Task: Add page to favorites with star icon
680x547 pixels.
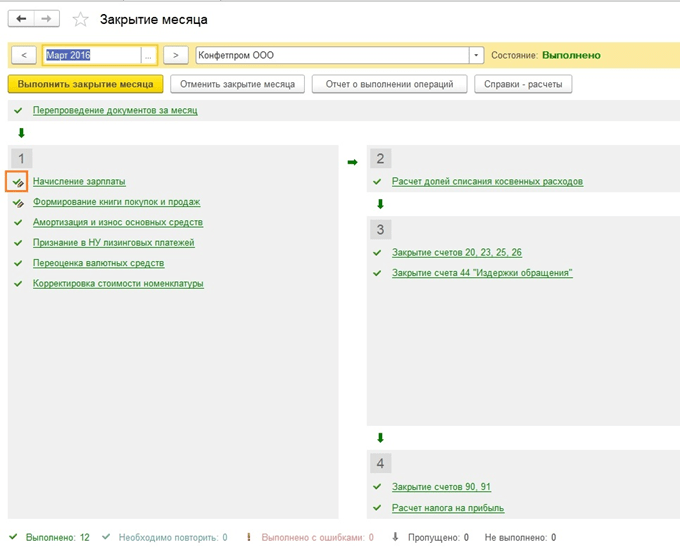Action: pyautogui.click(x=80, y=20)
